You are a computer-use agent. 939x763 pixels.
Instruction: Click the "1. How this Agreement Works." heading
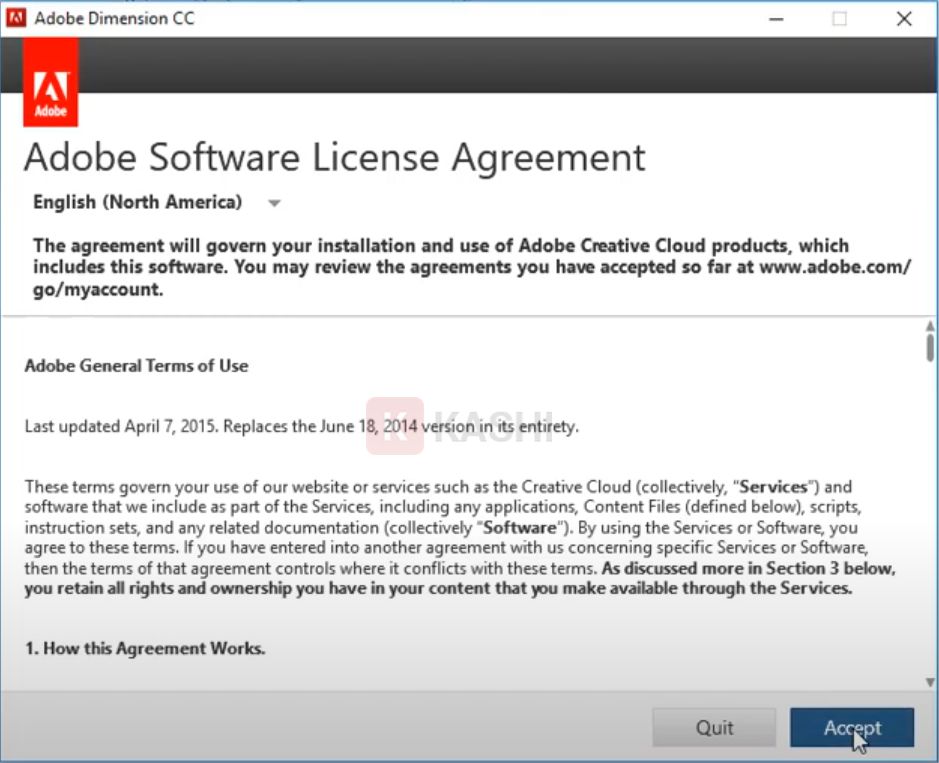[x=144, y=648]
